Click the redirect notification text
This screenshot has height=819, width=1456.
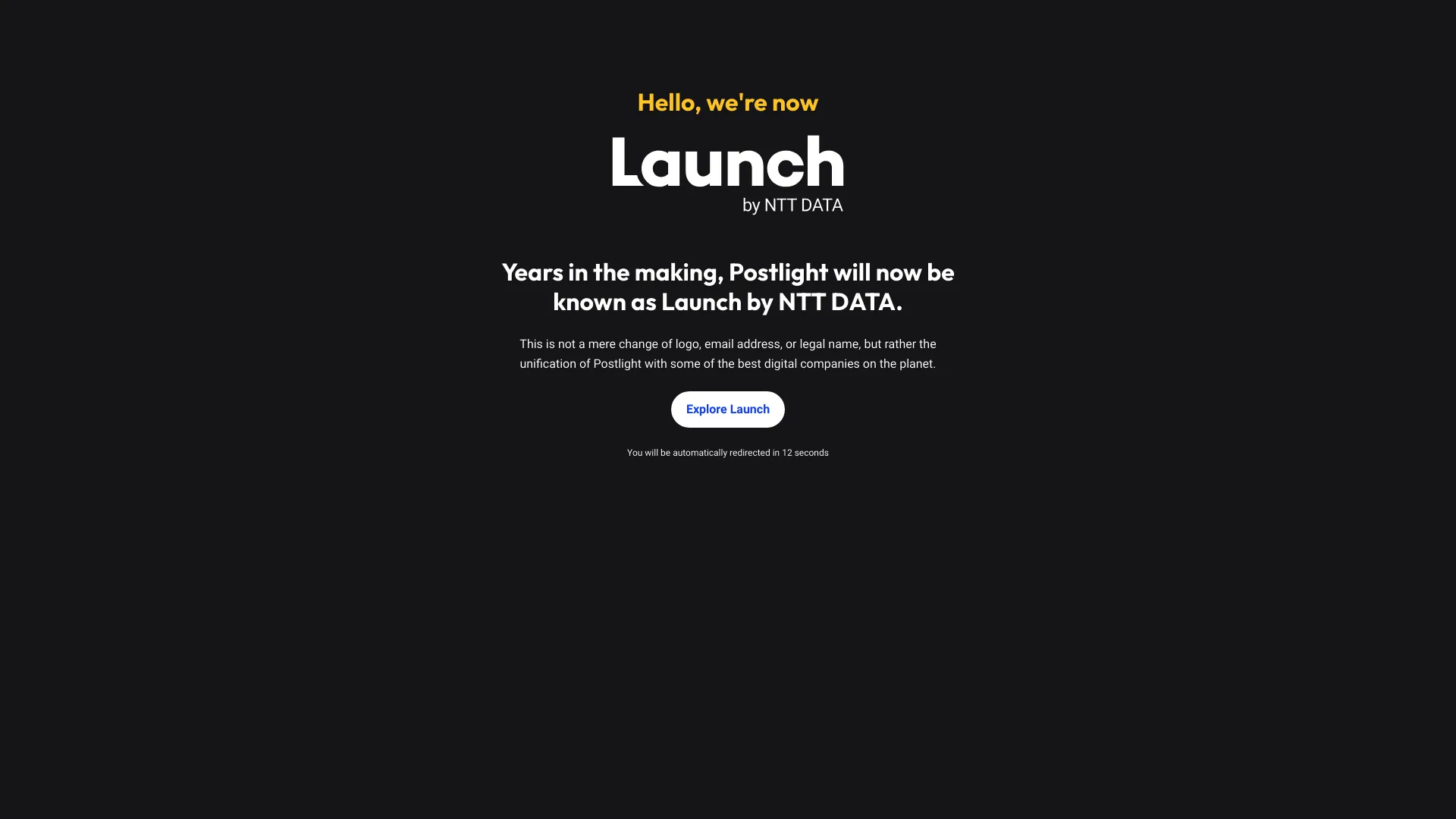pyautogui.click(x=727, y=452)
